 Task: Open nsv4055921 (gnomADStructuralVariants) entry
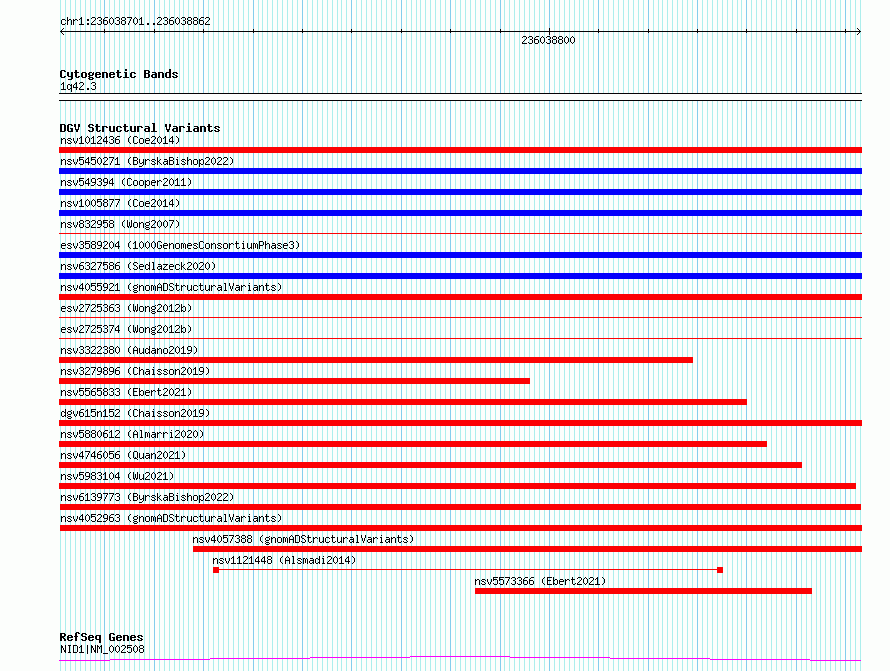(171, 287)
